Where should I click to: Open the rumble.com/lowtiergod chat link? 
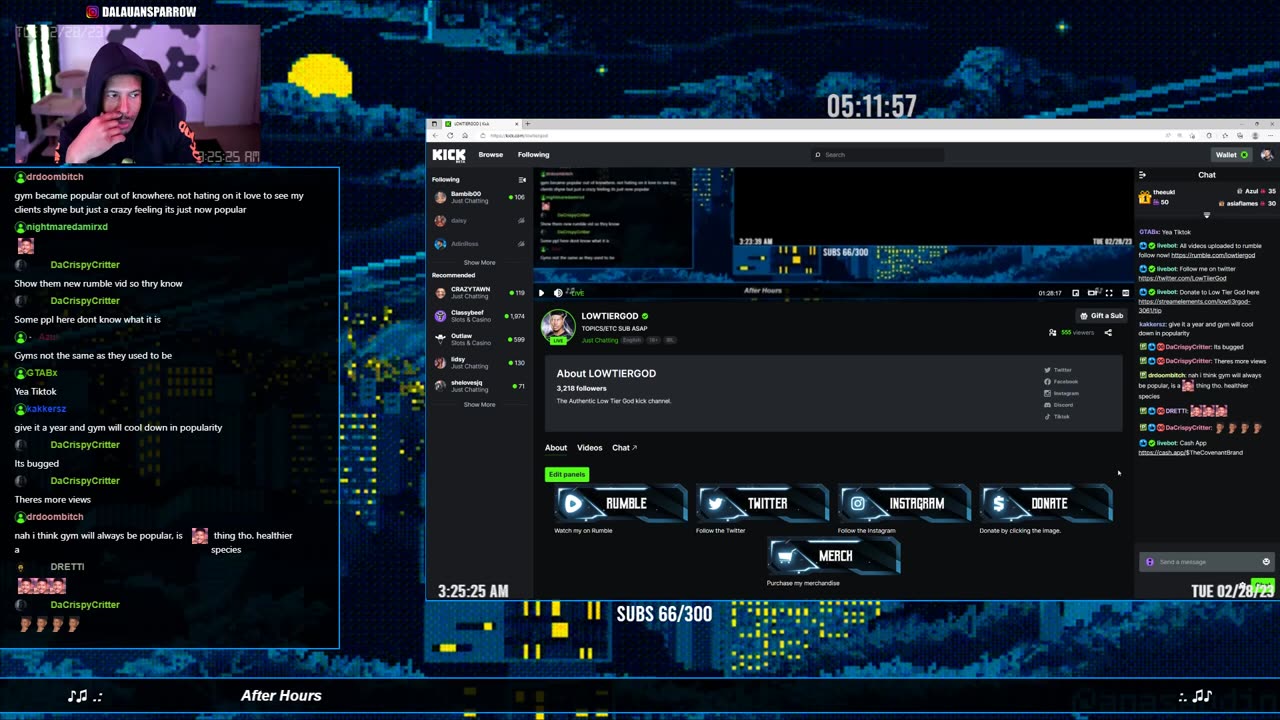point(1211,255)
